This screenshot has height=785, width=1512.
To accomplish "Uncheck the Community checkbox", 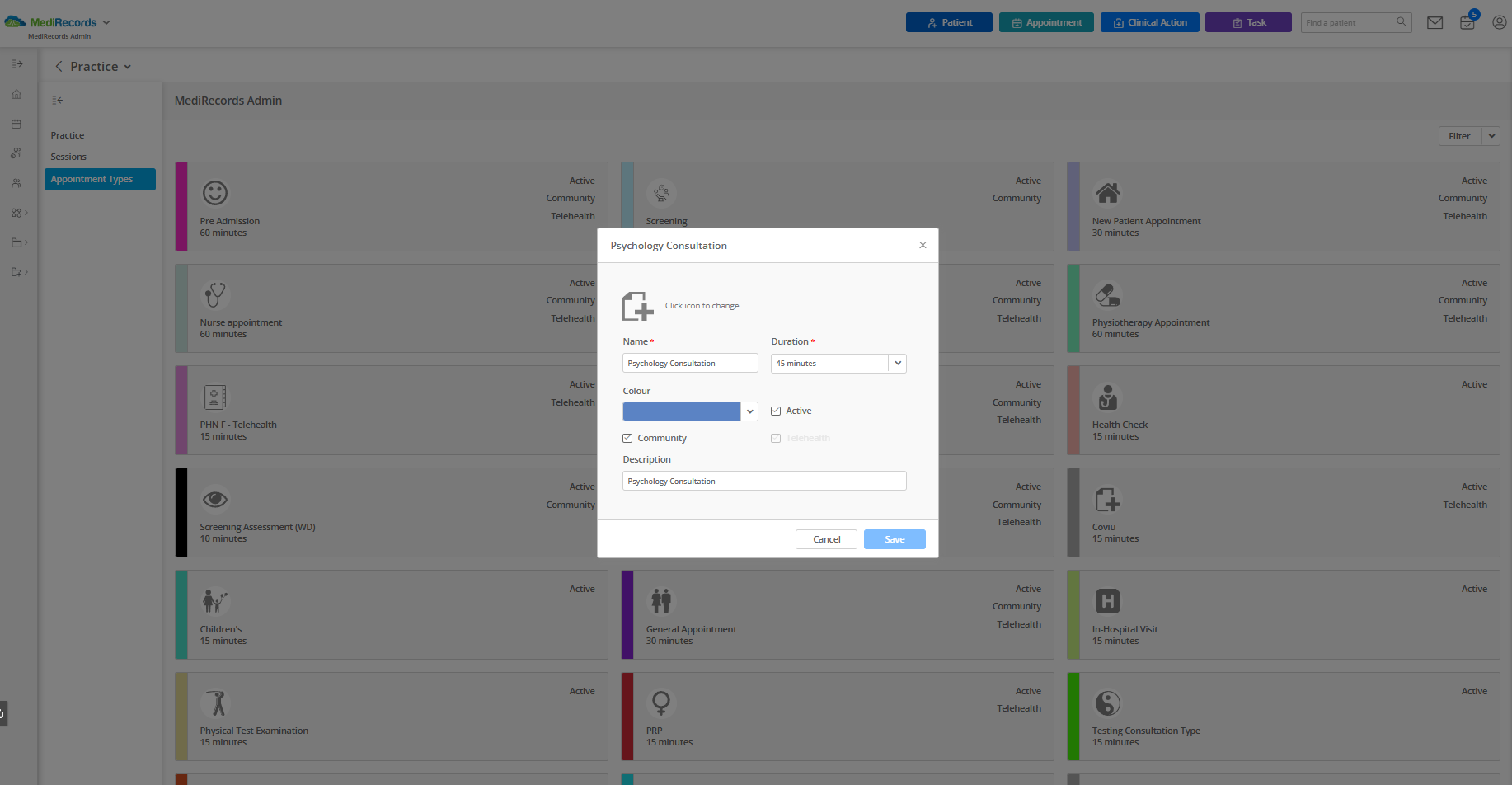I will pos(627,438).
